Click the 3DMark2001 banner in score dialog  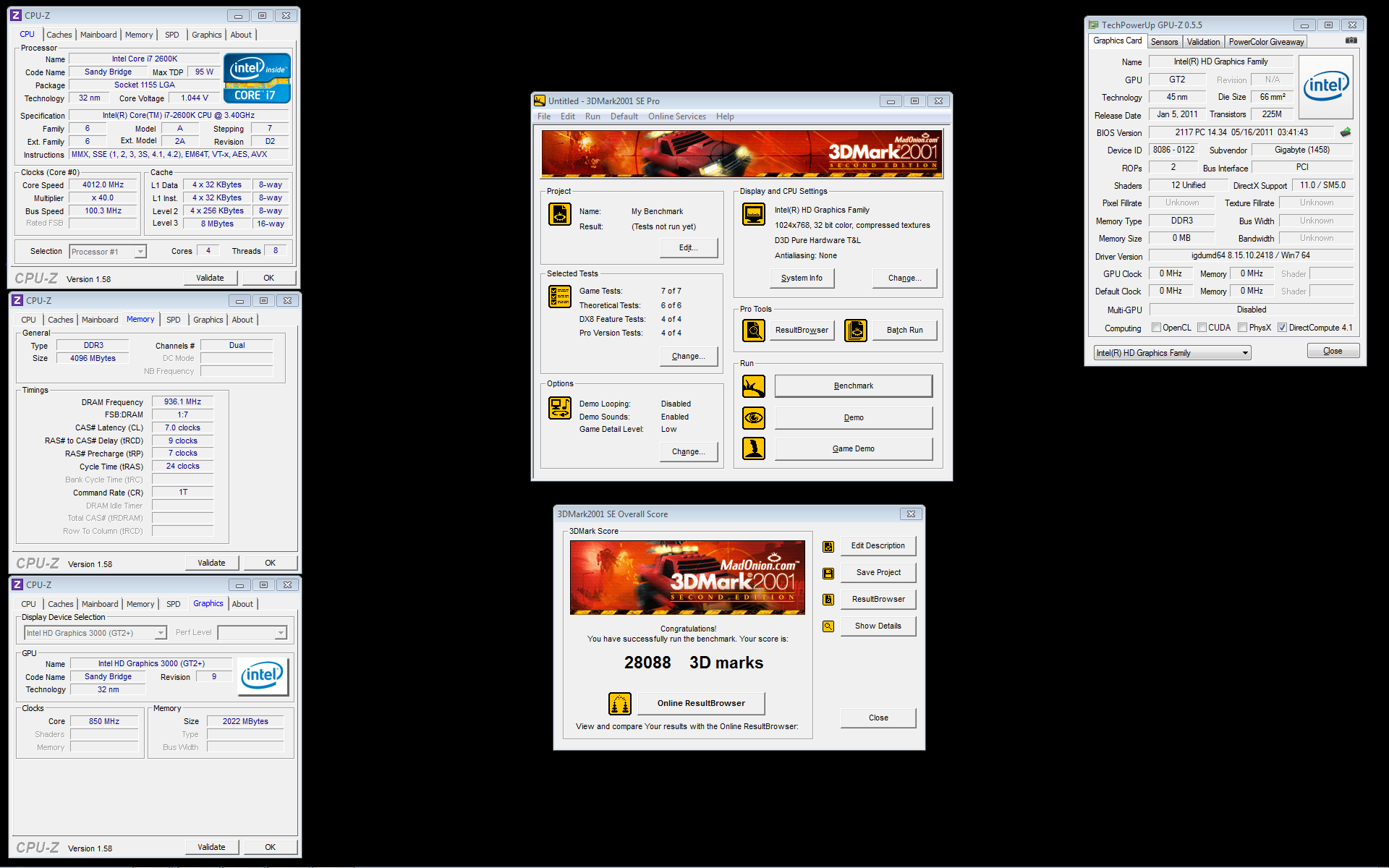(x=687, y=577)
